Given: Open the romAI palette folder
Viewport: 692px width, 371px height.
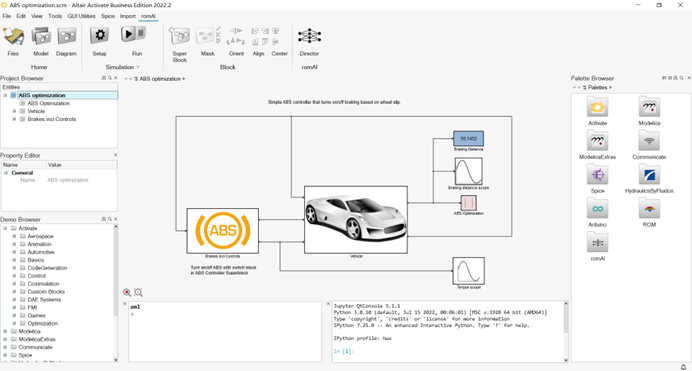Looking at the screenshot, I should pyautogui.click(x=598, y=243).
